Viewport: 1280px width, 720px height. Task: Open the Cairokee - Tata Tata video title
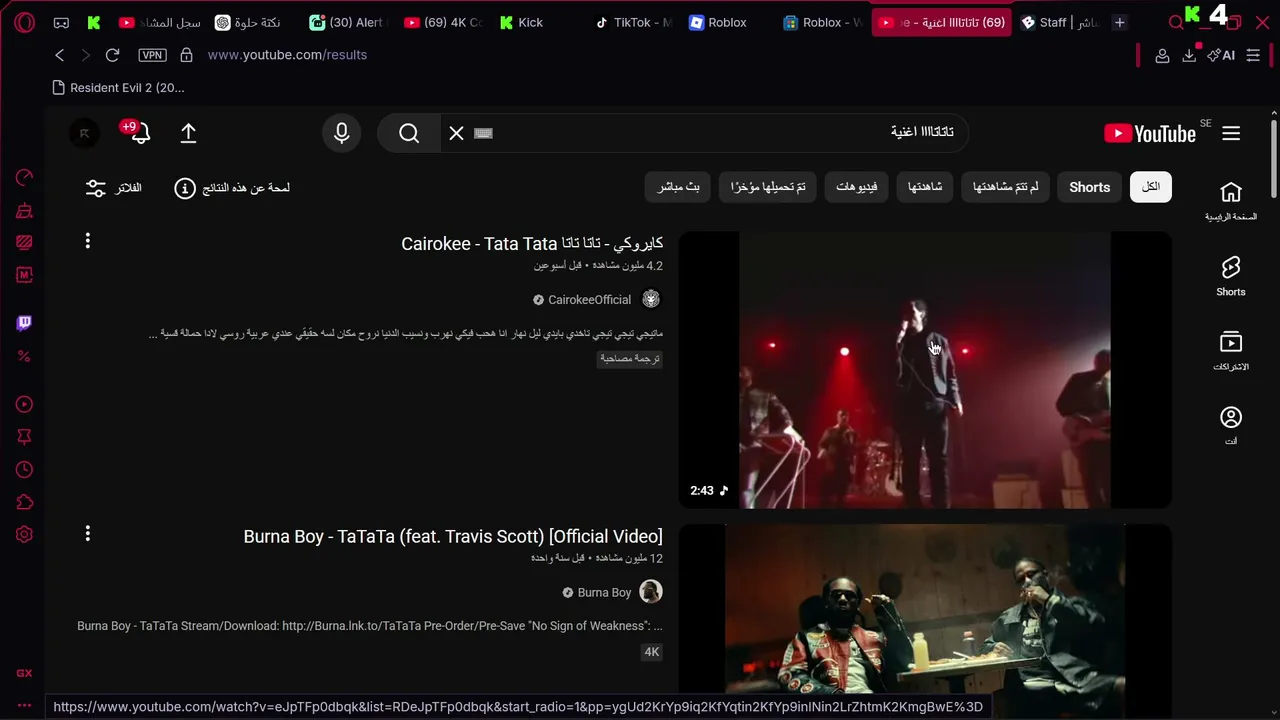coord(532,244)
